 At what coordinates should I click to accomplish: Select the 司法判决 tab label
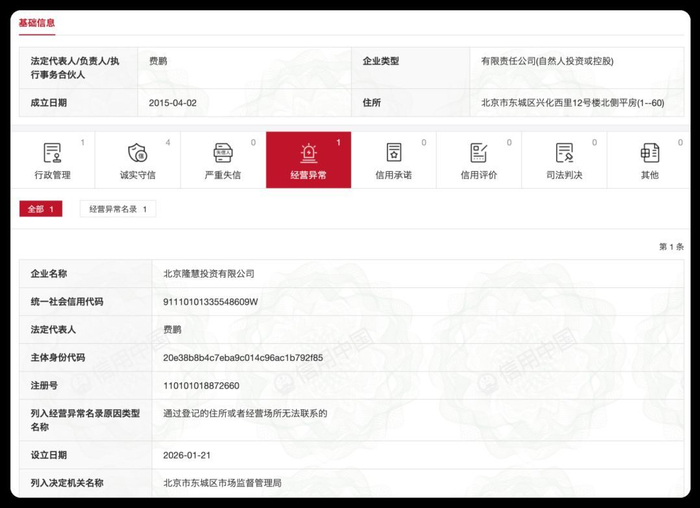pos(564,175)
